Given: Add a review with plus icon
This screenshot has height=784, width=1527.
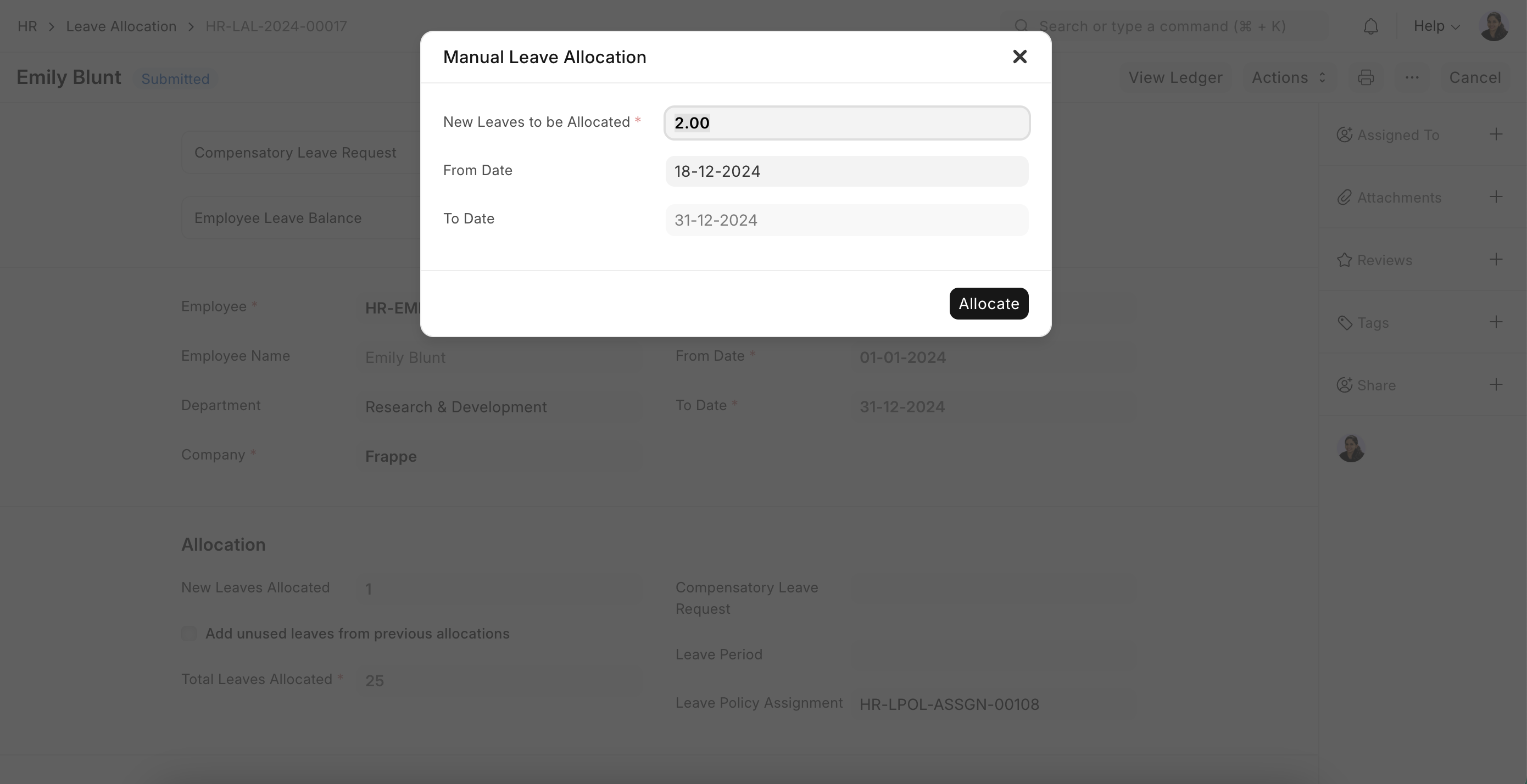Looking at the screenshot, I should pos(1496,260).
